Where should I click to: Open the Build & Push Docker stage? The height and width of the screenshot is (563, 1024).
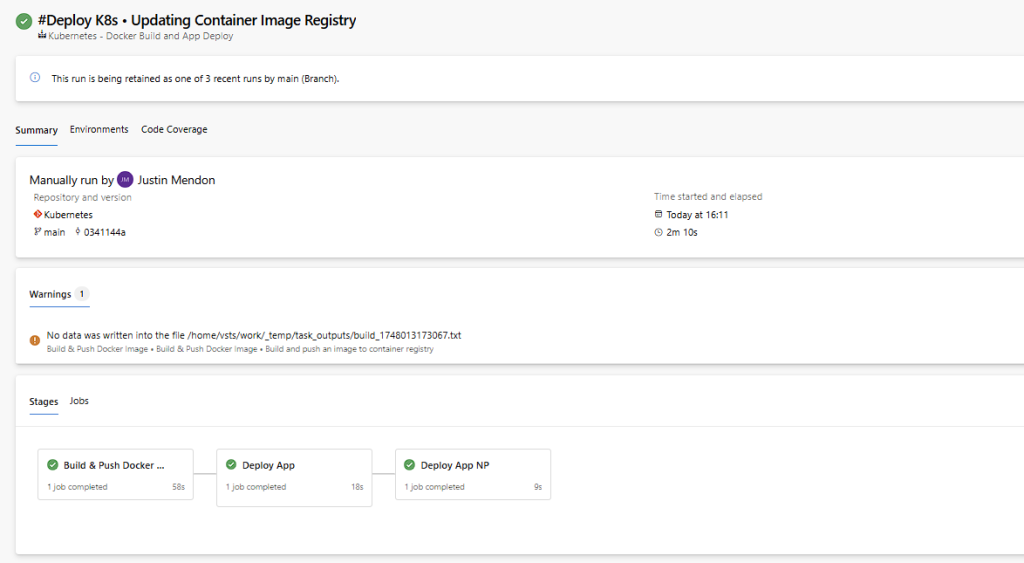[x=116, y=474]
